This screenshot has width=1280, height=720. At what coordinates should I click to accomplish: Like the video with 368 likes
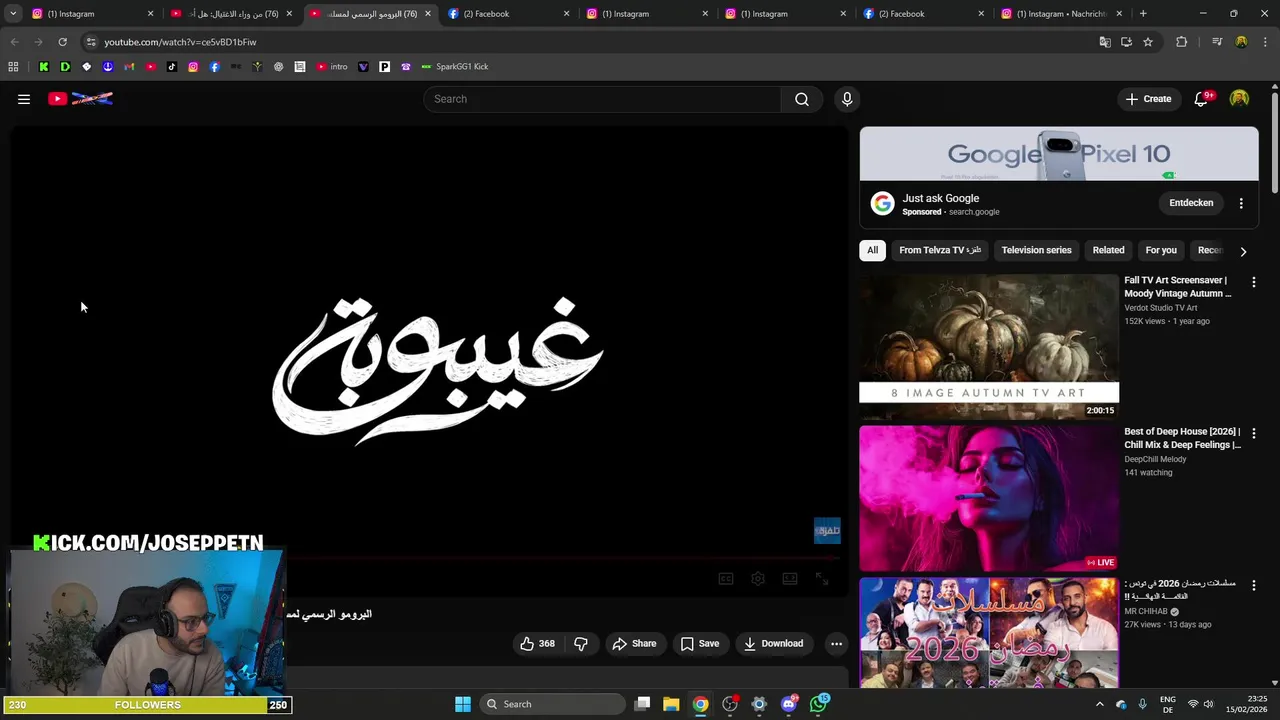(537, 644)
